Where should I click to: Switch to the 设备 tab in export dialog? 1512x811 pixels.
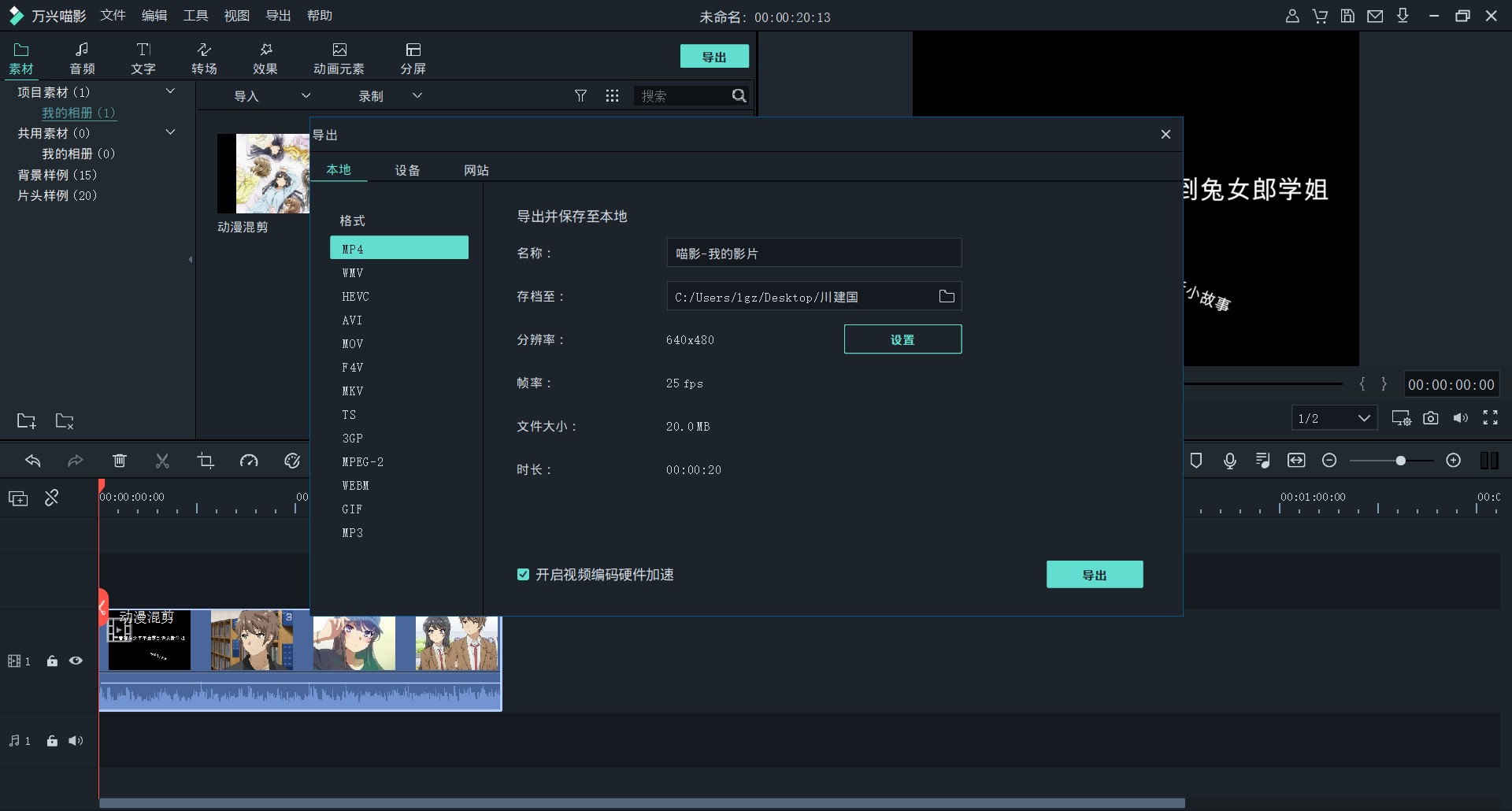click(407, 170)
